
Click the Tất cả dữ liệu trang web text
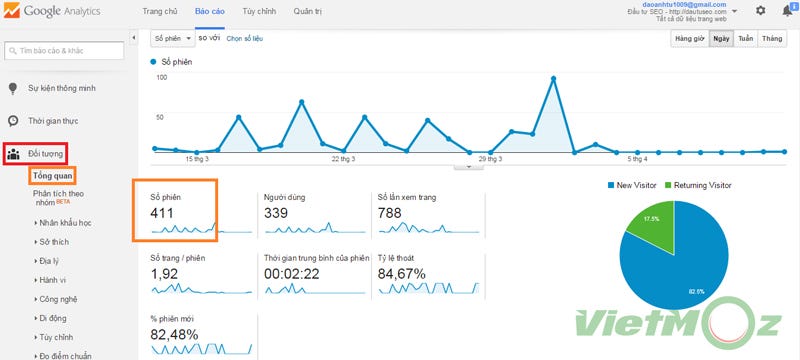coord(691,18)
